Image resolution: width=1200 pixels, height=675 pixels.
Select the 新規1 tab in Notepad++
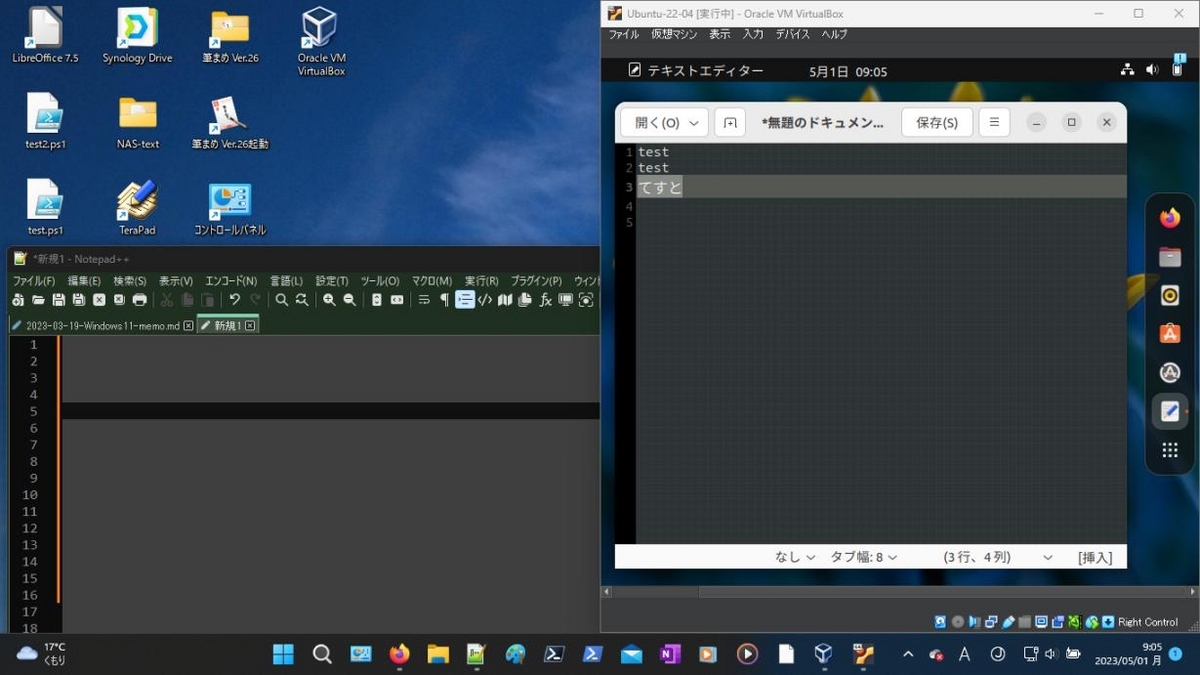pyautogui.click(x=227, y=326)
